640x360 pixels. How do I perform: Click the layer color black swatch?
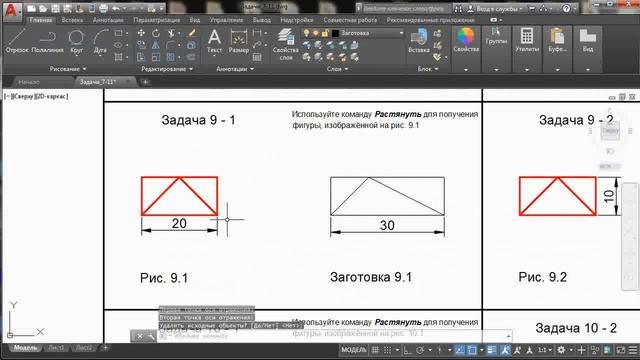tap(335, 33)
